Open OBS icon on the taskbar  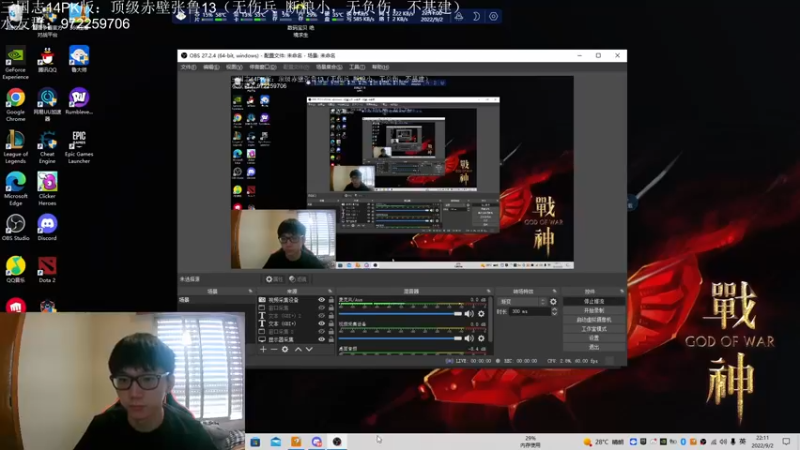[x=337, y=442]
